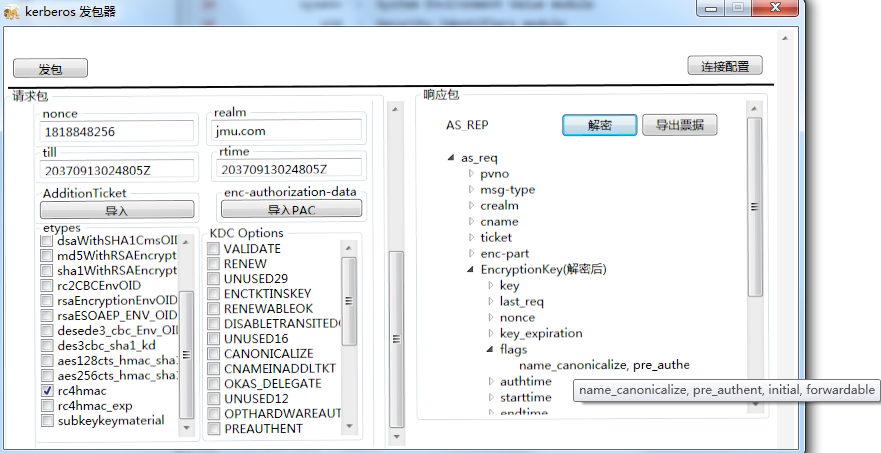Toggle rc4hmac_exp checkbox
Image resolution: width=881 pixels, height=453 pixels.
click(47, 405)
